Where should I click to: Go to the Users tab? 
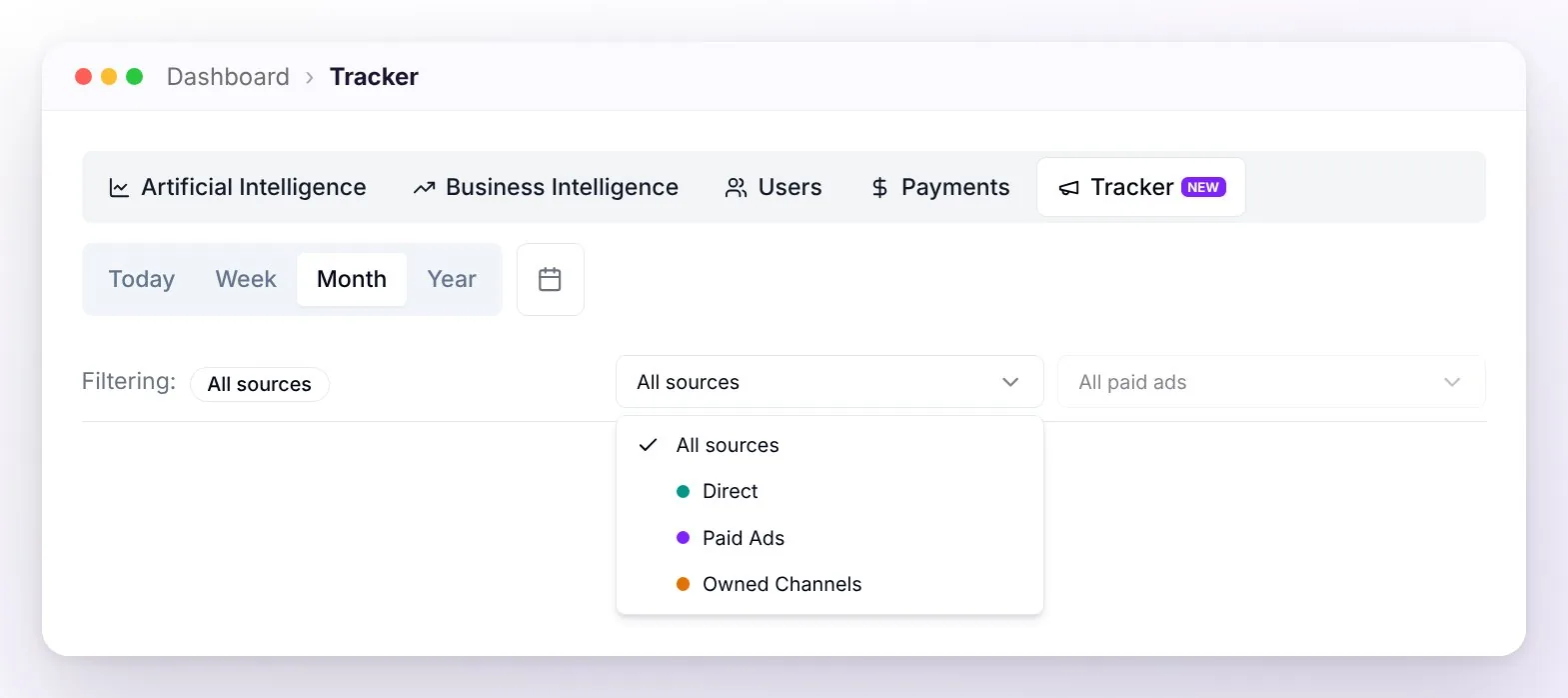774,187
